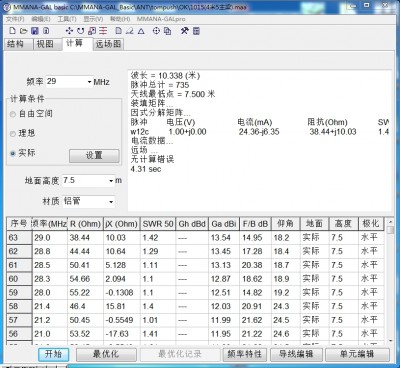
Task: Click inside the 地面高度 value field
Action: pyautogui.click(x=85, y=181)
